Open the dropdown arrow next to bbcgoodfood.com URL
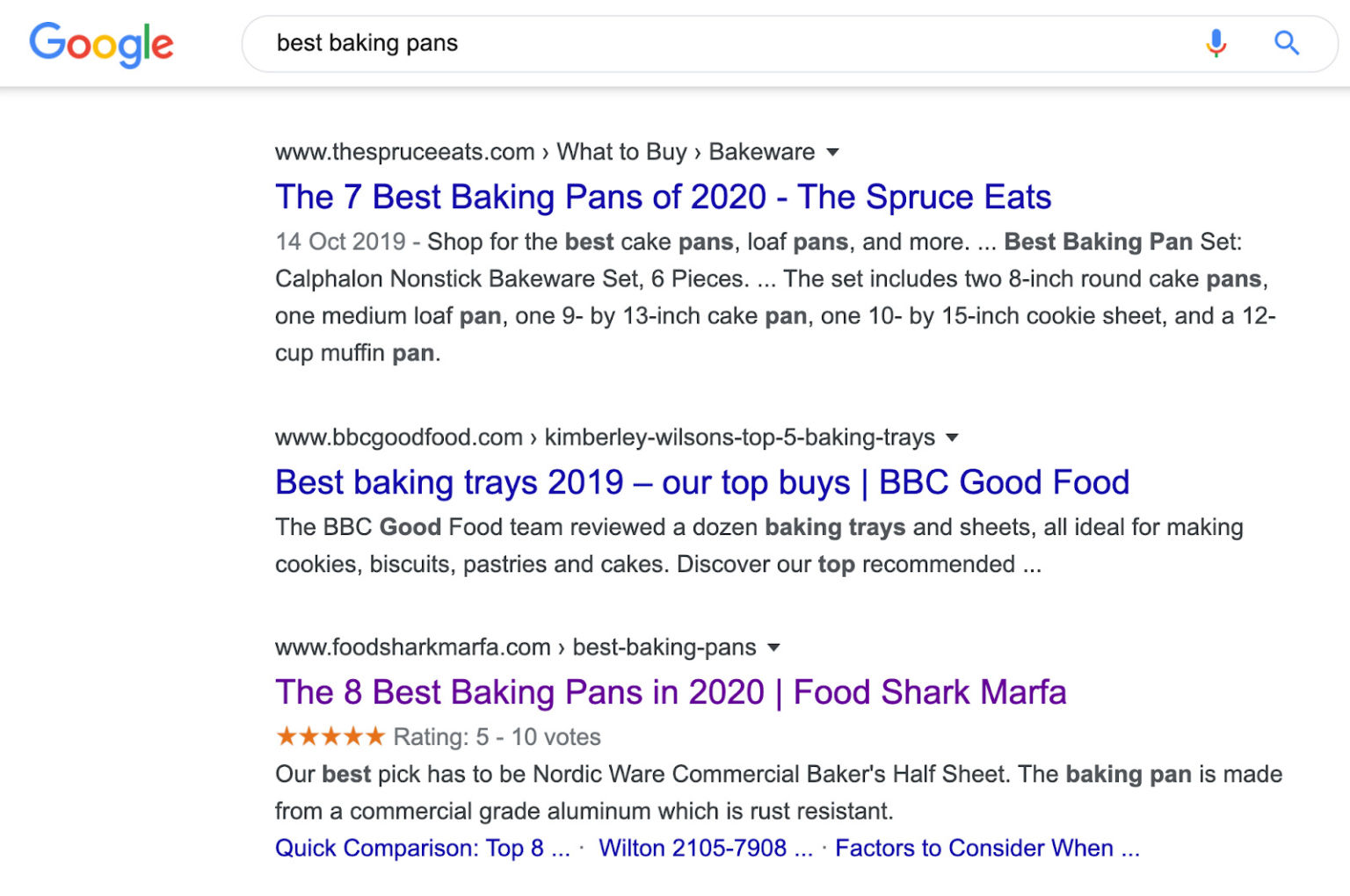 coord(952,437)
